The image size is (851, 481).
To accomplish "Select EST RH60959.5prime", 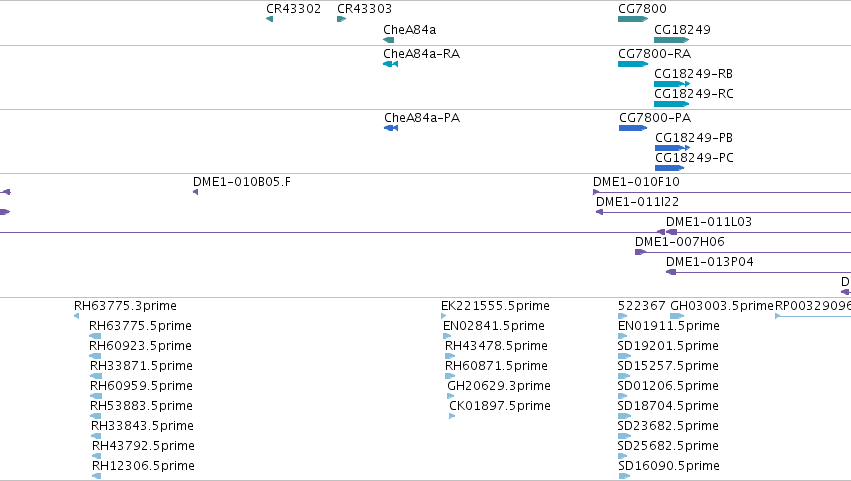I will [141, 386].
